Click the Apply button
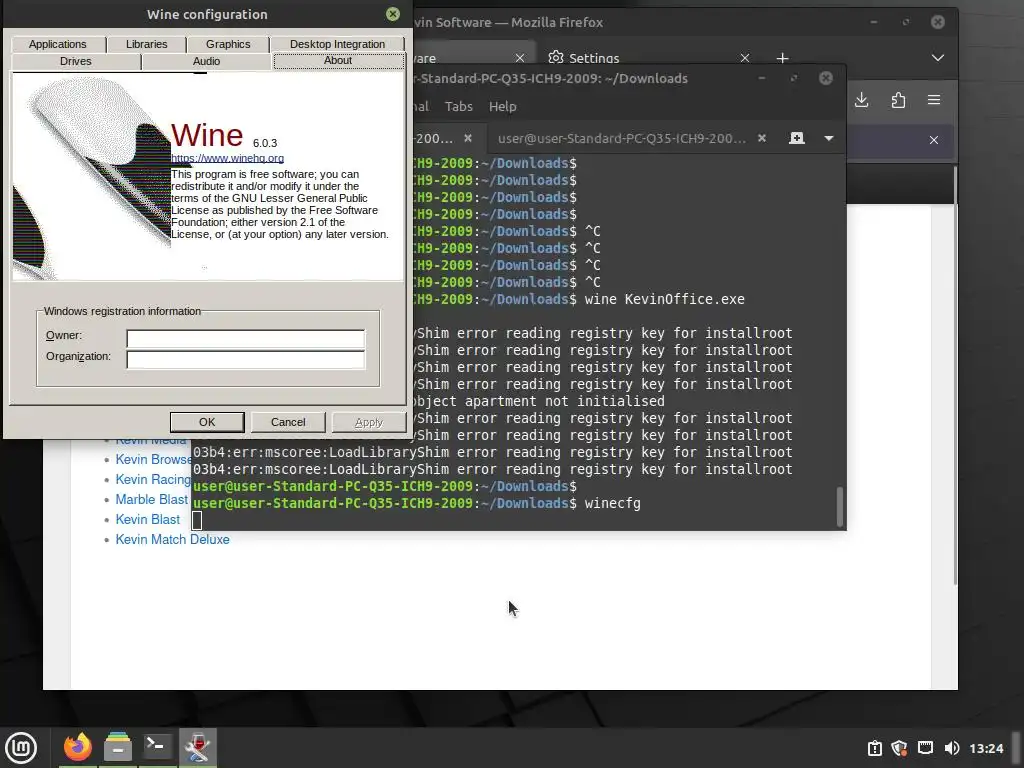The width and height of the screenshot is (1024, 768). click(369, 422)
